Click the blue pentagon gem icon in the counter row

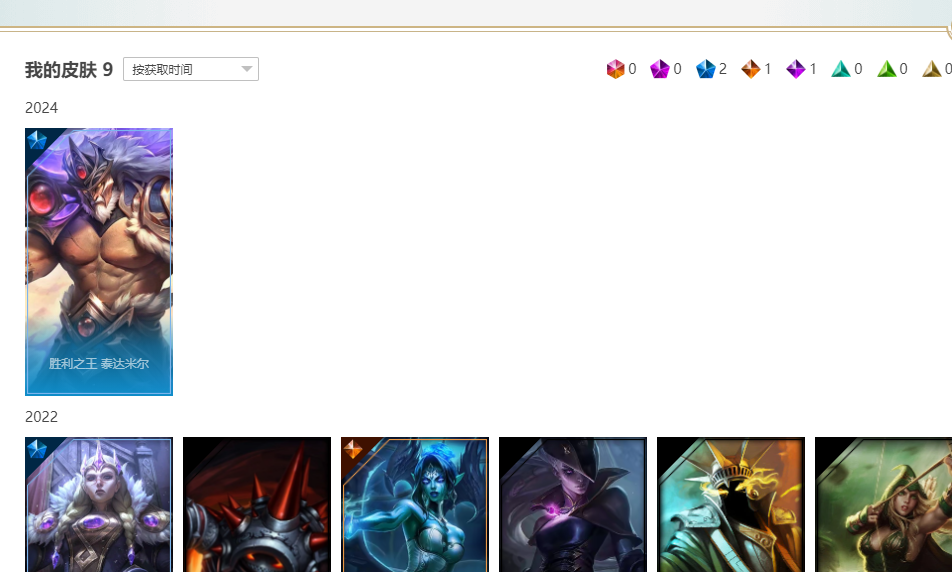(706, 69)
